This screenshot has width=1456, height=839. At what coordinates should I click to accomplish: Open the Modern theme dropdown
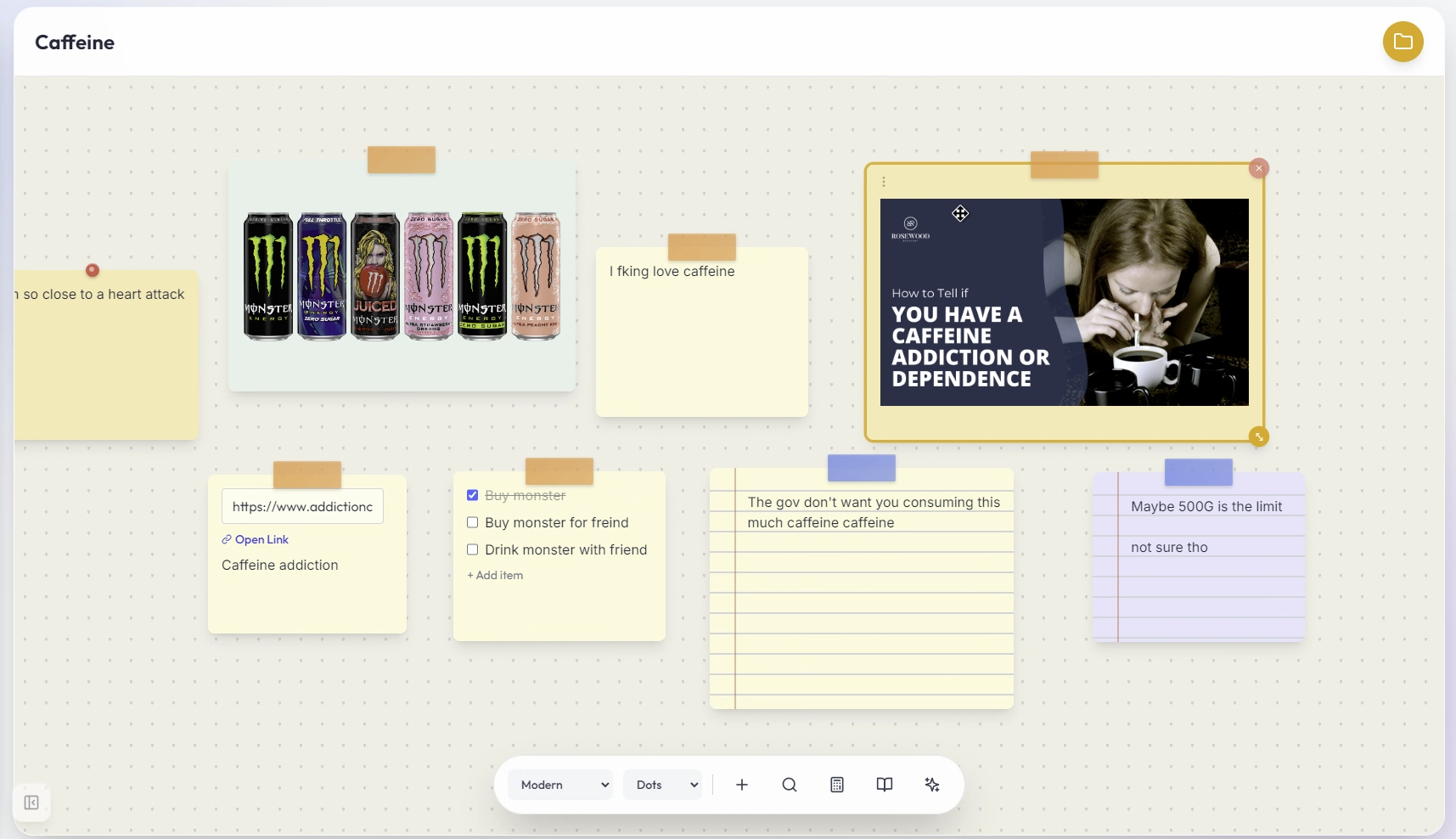pyautogui.click(x=560, y=785)
